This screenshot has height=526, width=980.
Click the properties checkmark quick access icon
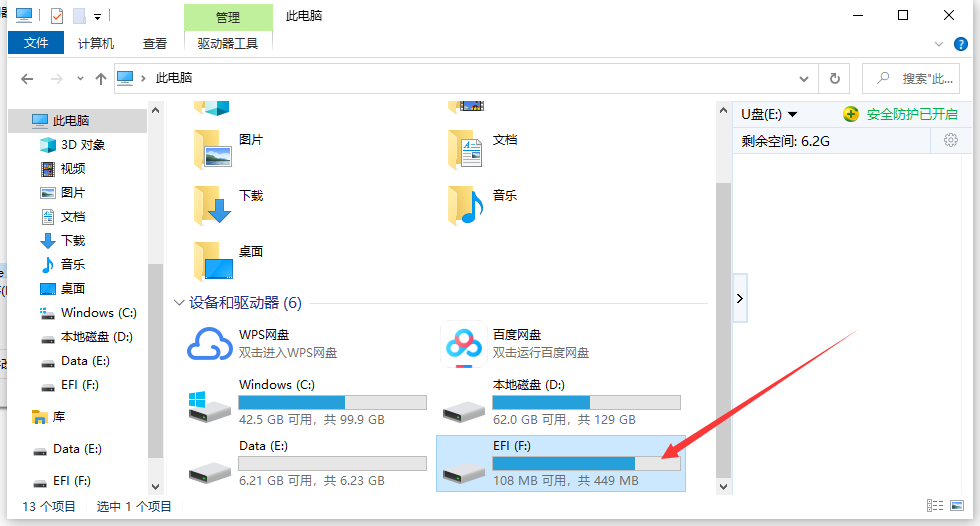[x=56, y=16]
